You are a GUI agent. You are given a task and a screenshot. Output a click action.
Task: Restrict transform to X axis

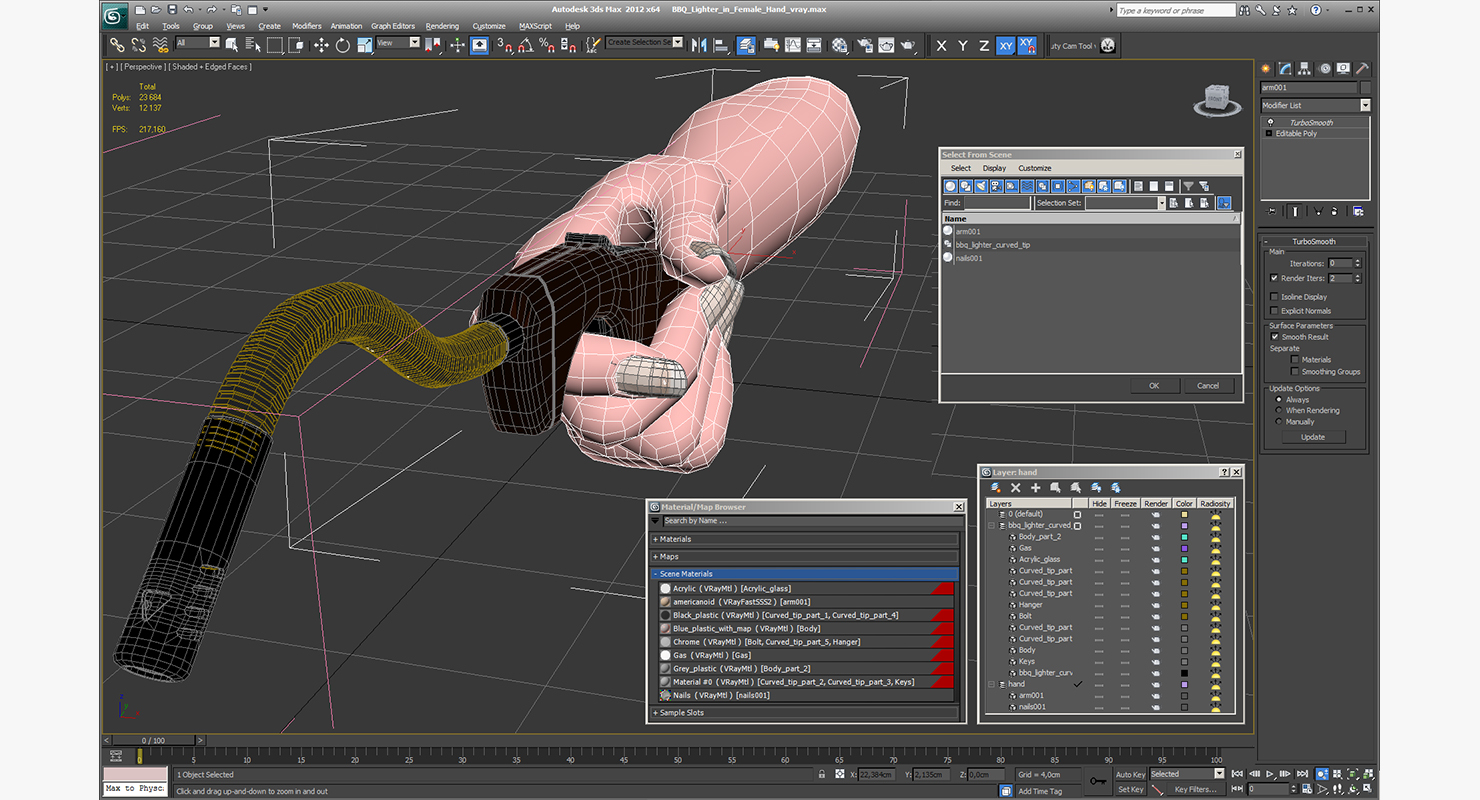pos(941,46)
